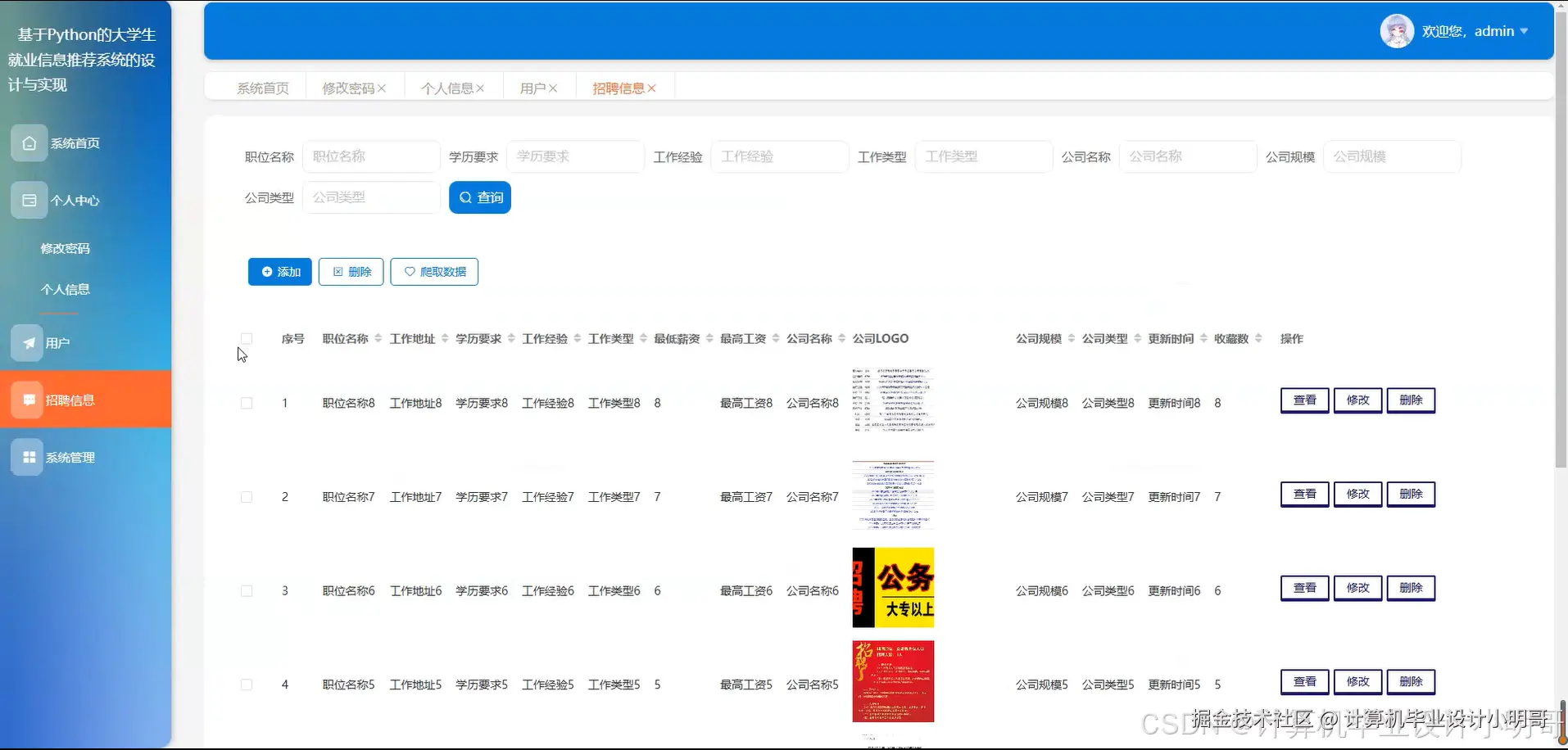The image size is (1568, 750).
Task: Check the checkbox for row 职位名称8
Action: pos(246,403)
